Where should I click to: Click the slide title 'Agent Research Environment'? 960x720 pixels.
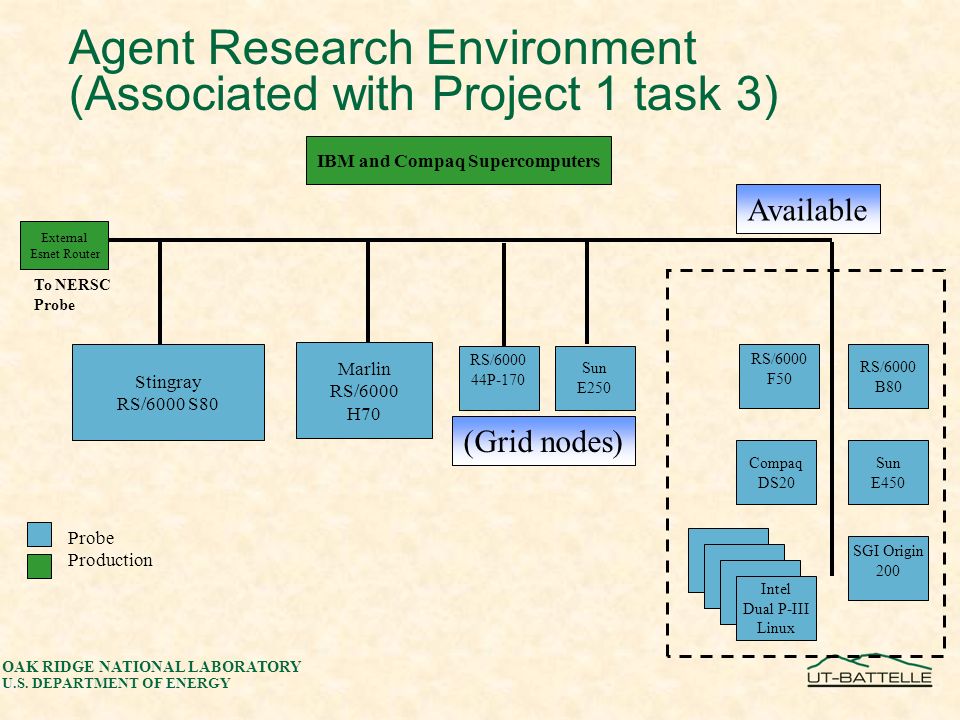[x=383, y=47]
